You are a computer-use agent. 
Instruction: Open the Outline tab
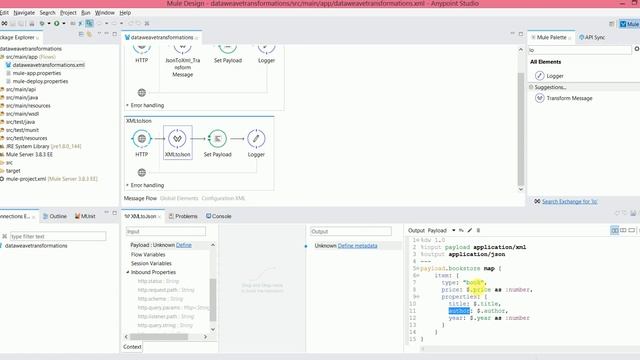click(x=55, y=216)
